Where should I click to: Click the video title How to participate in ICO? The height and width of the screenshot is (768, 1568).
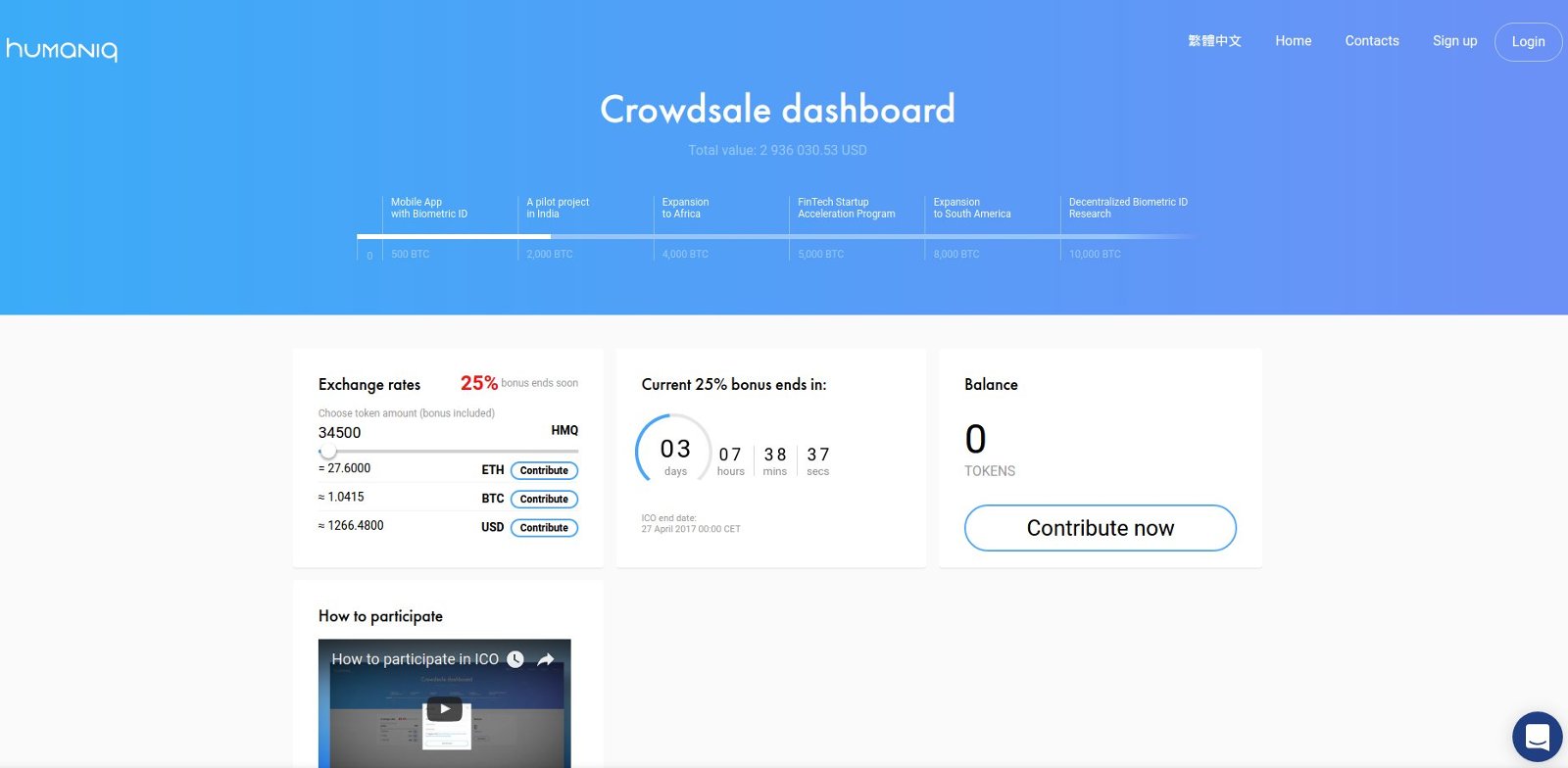415,659
